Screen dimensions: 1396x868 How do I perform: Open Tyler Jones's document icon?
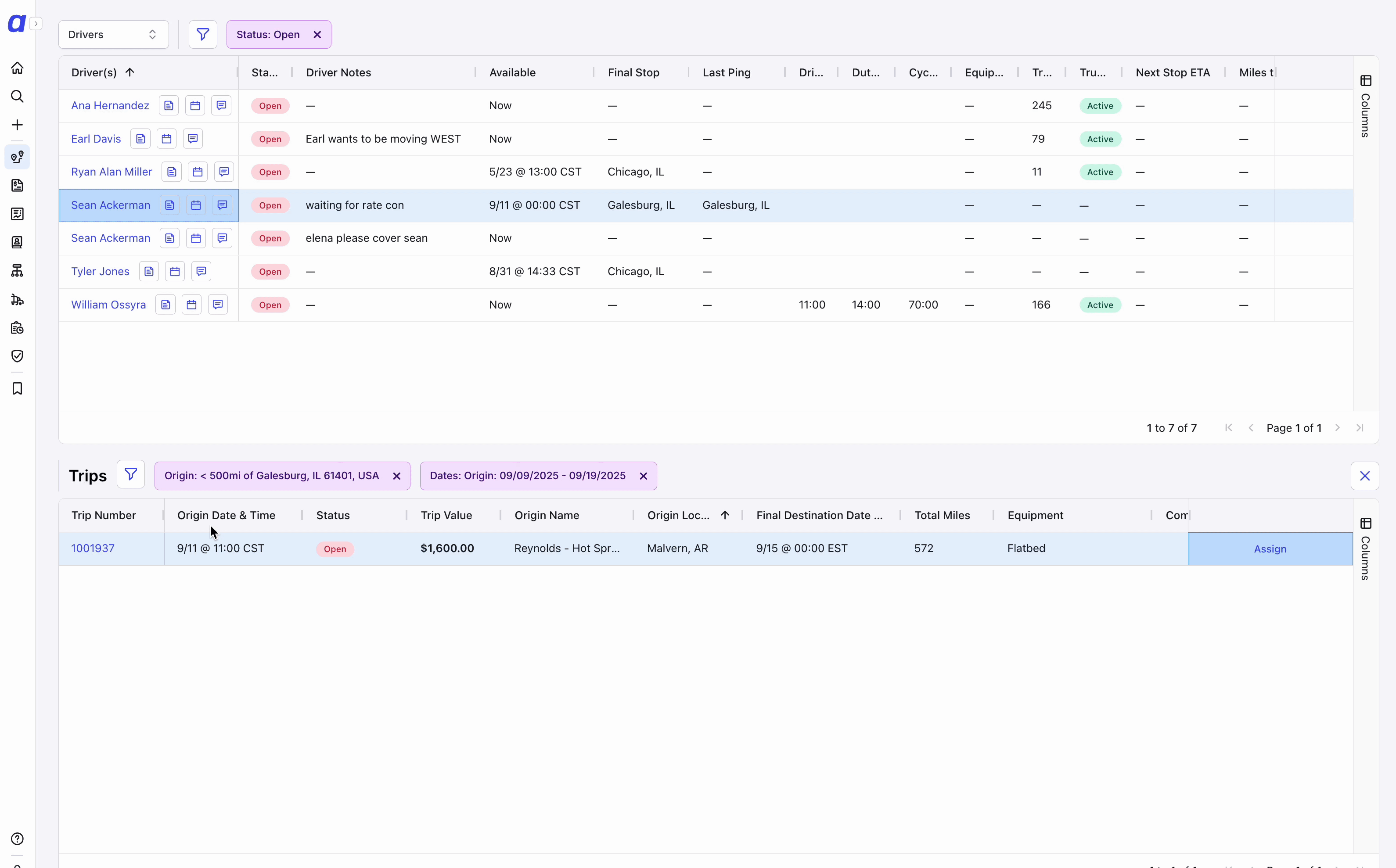[x=149, y=272]
